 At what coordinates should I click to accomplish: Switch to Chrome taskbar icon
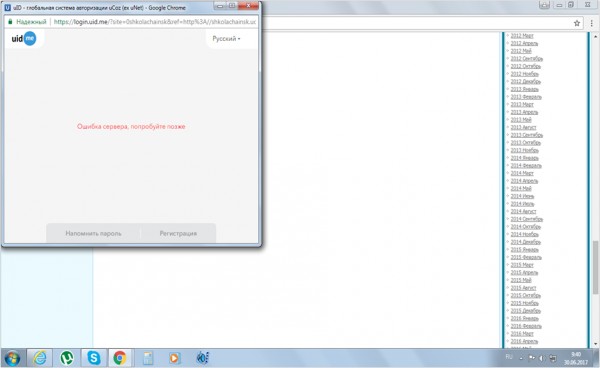coord(120,358)
